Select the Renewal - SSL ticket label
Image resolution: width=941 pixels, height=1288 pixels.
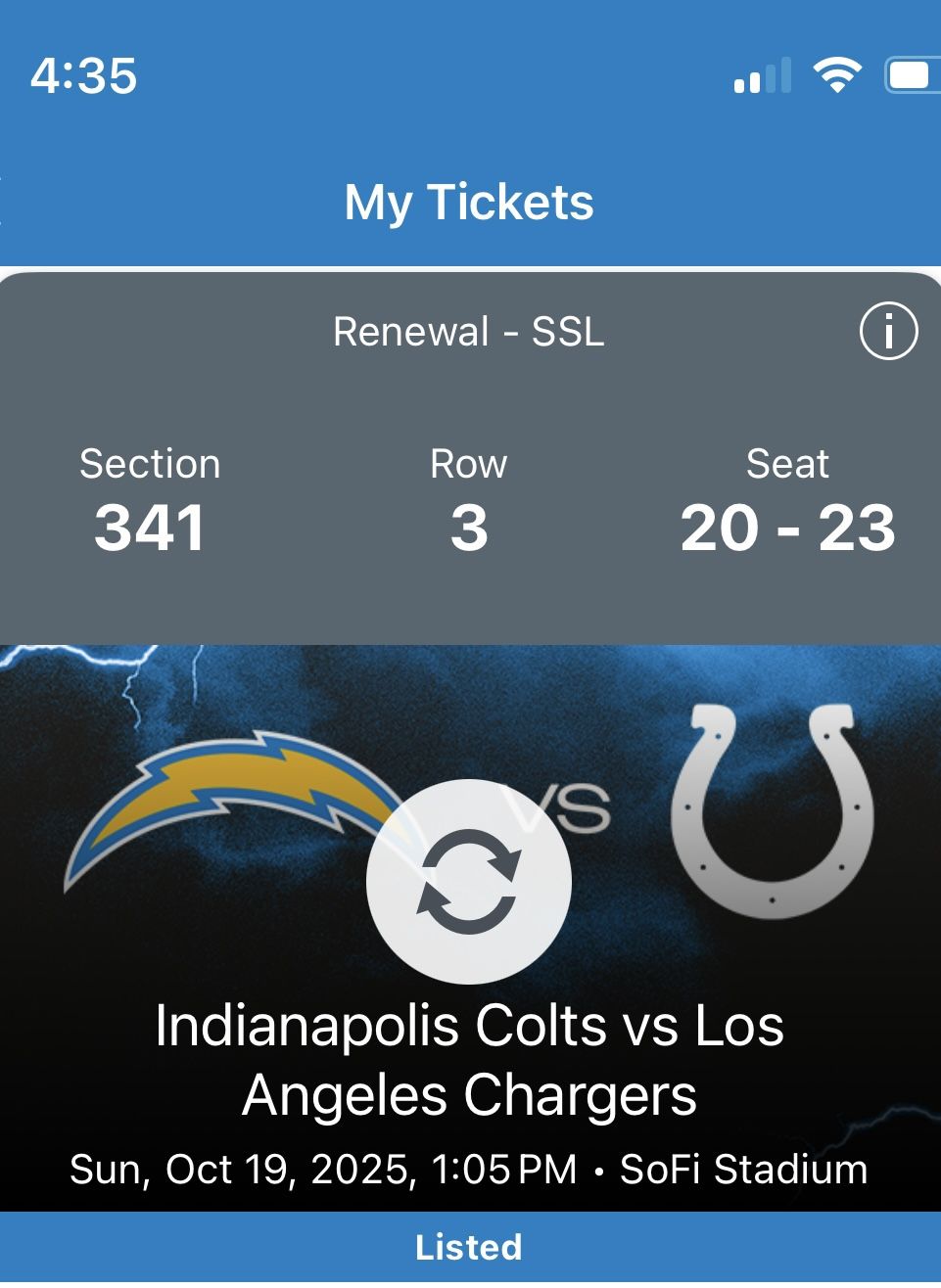pos(469,332)
